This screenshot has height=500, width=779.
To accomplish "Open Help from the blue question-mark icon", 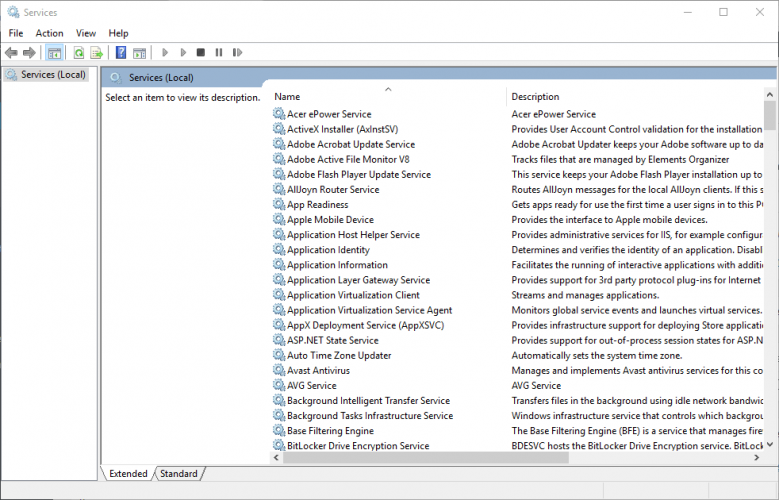I will [x=121, y=52].
